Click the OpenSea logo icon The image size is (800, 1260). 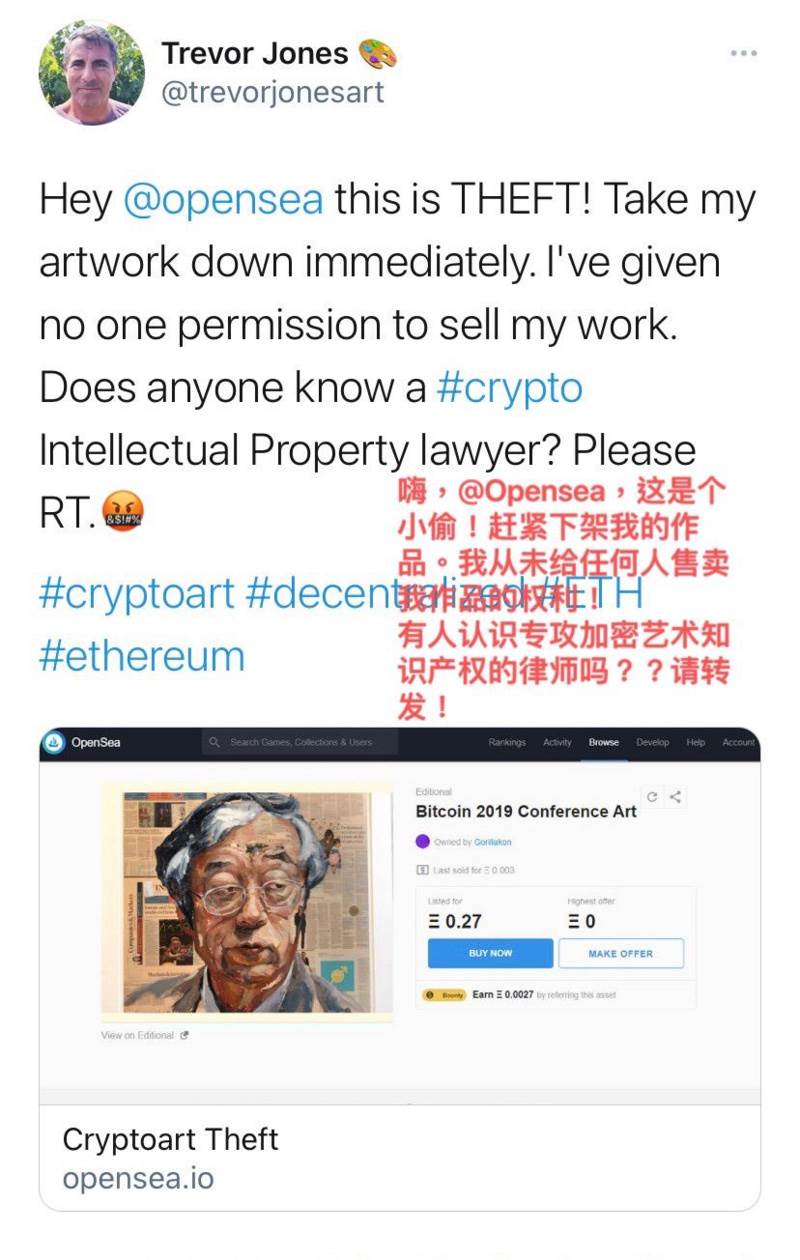coord(53,742)
